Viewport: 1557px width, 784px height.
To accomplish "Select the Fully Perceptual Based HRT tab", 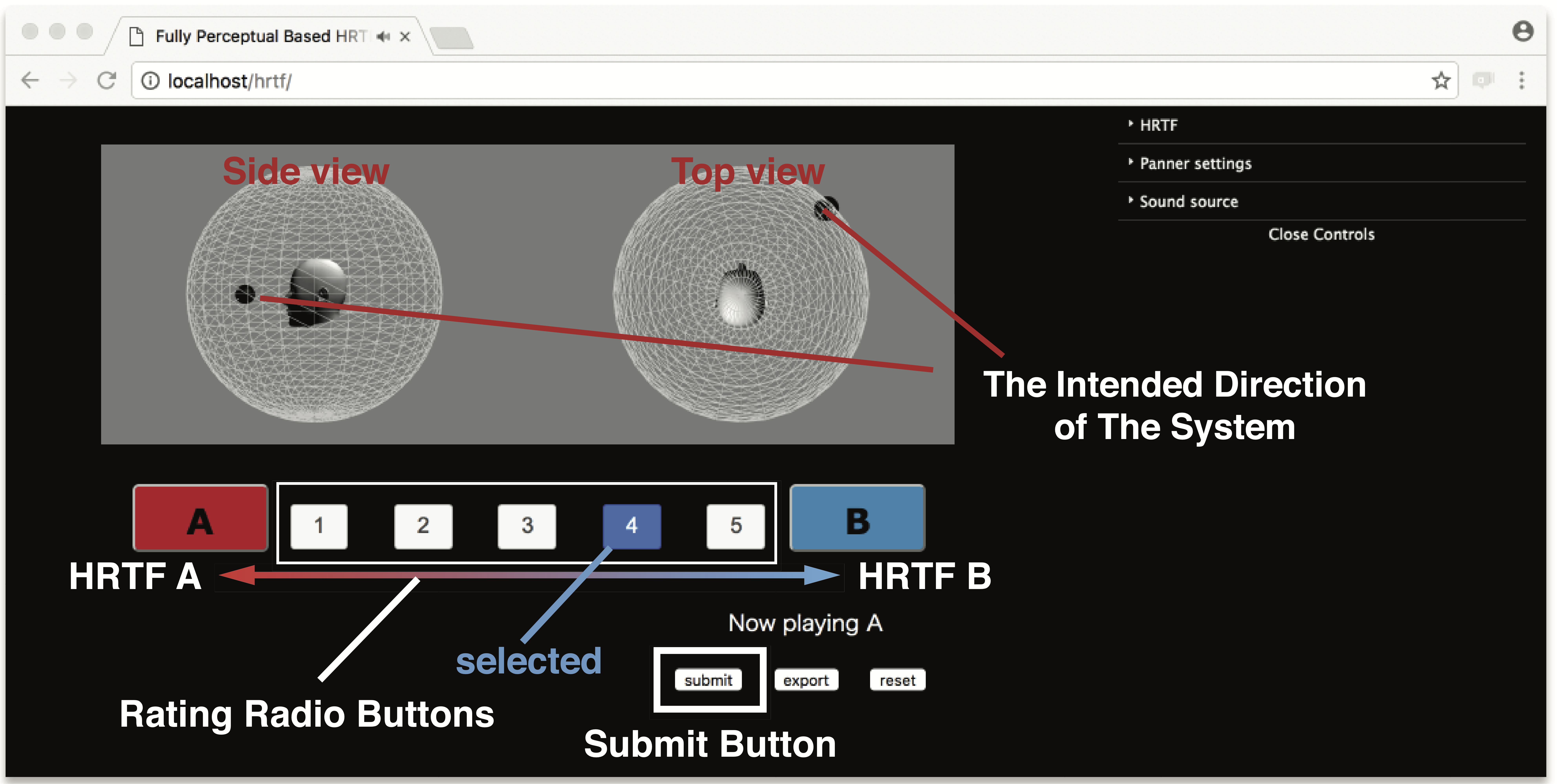I will [x=269, y=36].
